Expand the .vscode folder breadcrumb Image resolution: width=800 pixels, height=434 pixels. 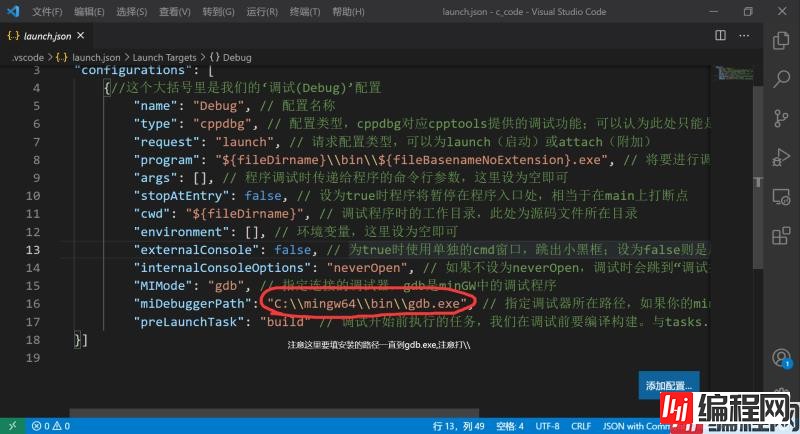tap(32, 58)
